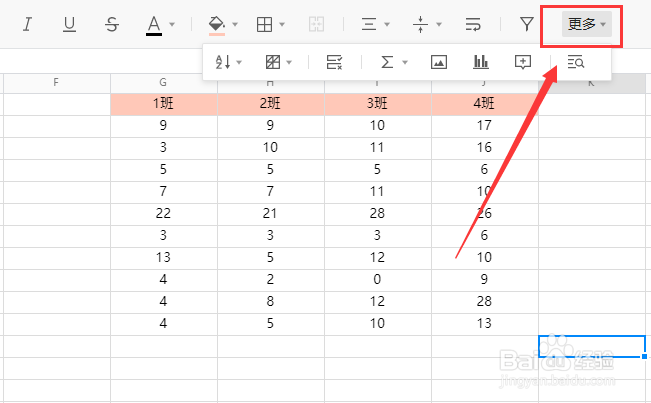Click the find and replace icon
Viewport: 651px width, 403px height.
tap(576, 63)
